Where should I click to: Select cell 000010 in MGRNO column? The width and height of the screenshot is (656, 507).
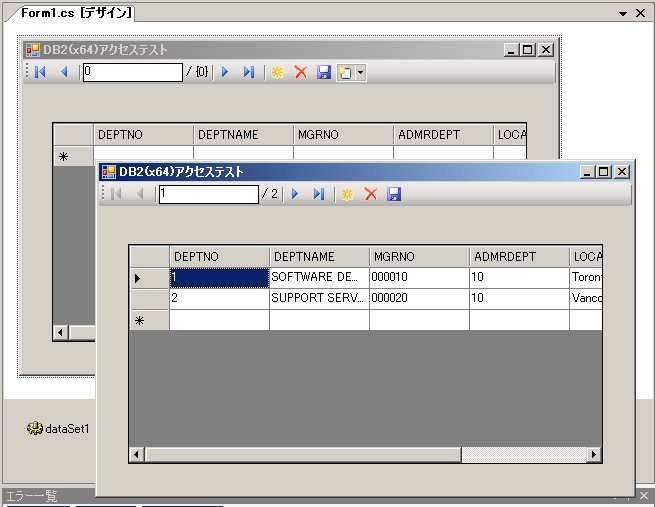(419, 278)
